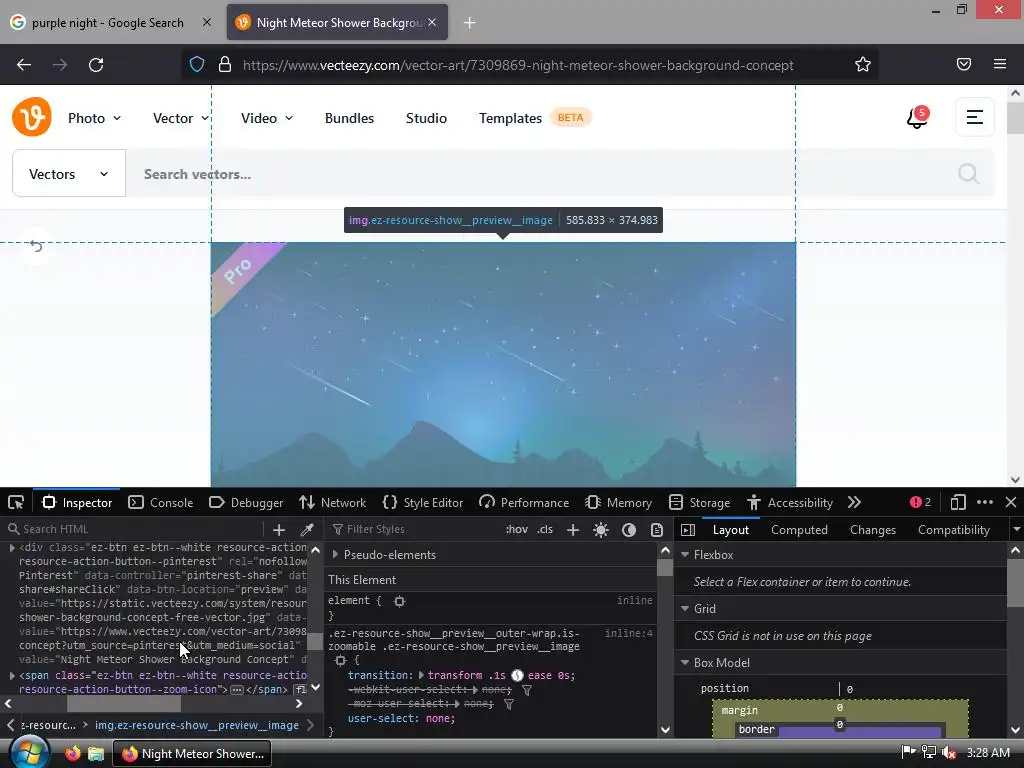Highlight the element rule selector icon
This screenshot has height=768, width=1024.
click(x=399, y=601)
